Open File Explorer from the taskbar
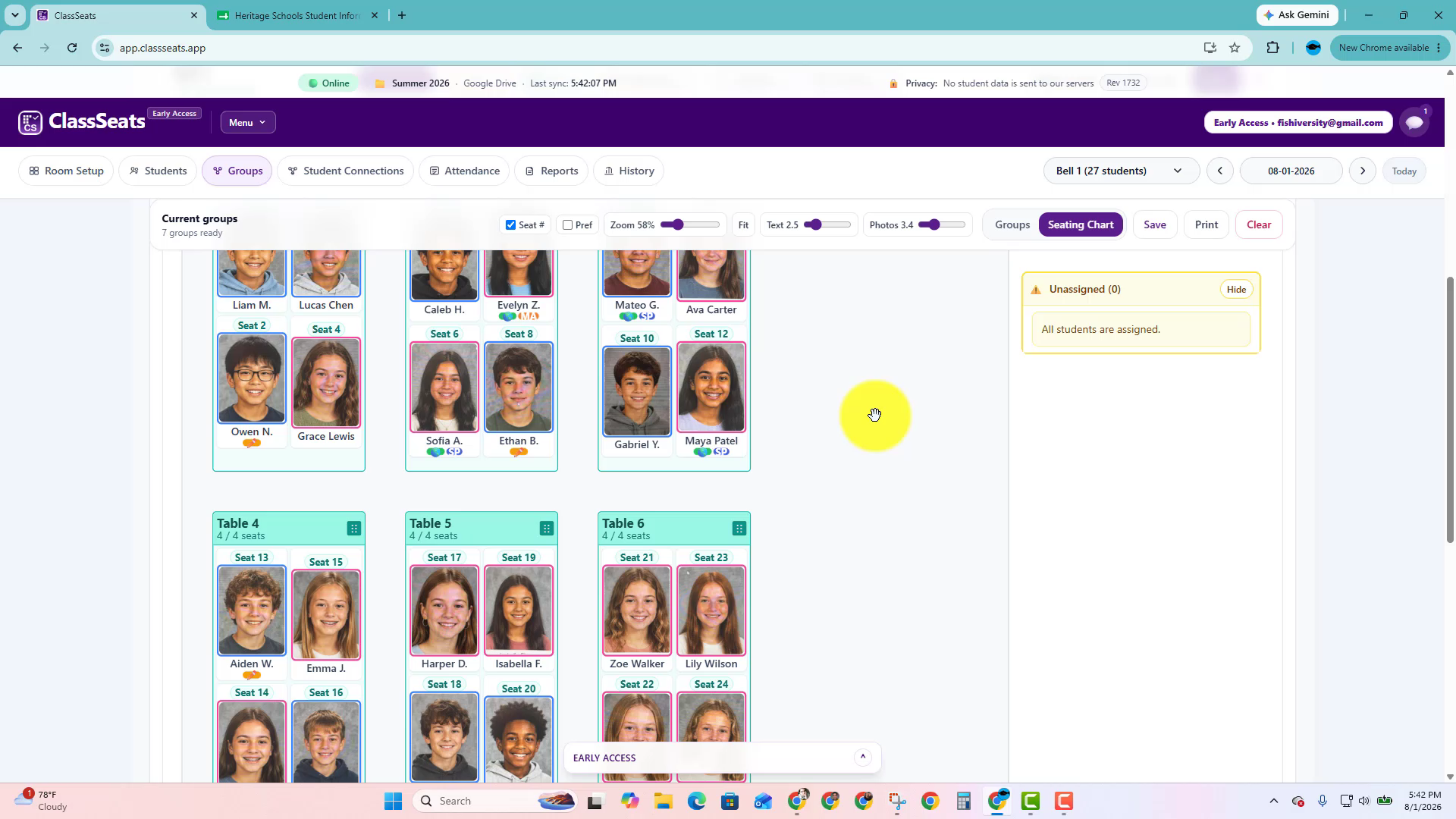This screenshot has width=1456, height=819. tap(664, 801)
